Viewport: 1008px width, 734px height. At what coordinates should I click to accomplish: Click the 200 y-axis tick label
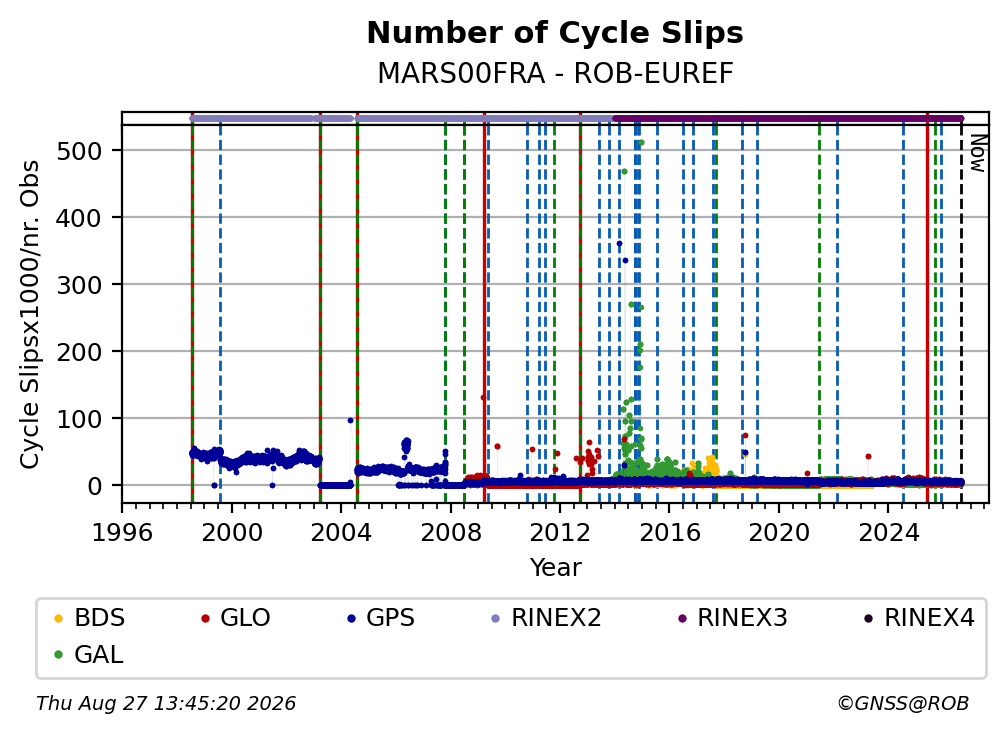[79, 352]
